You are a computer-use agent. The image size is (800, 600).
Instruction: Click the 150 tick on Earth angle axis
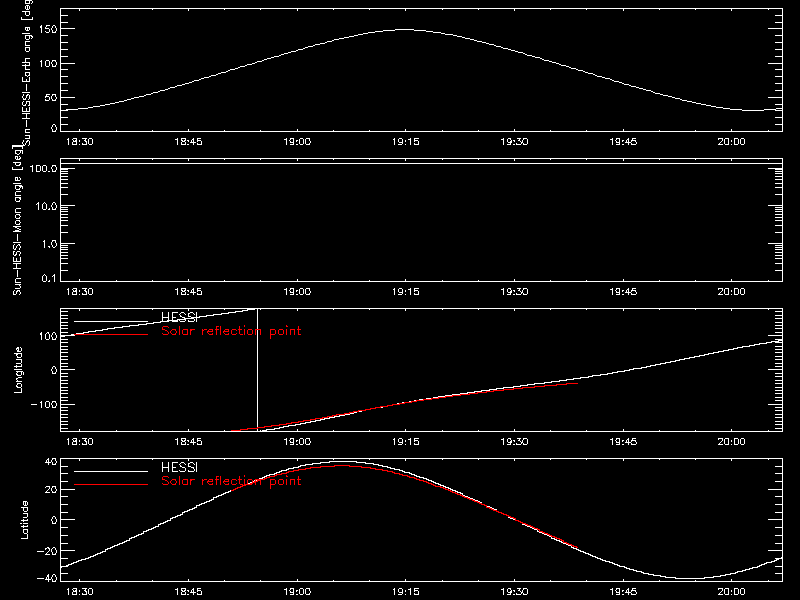click(x=48, y=30)
